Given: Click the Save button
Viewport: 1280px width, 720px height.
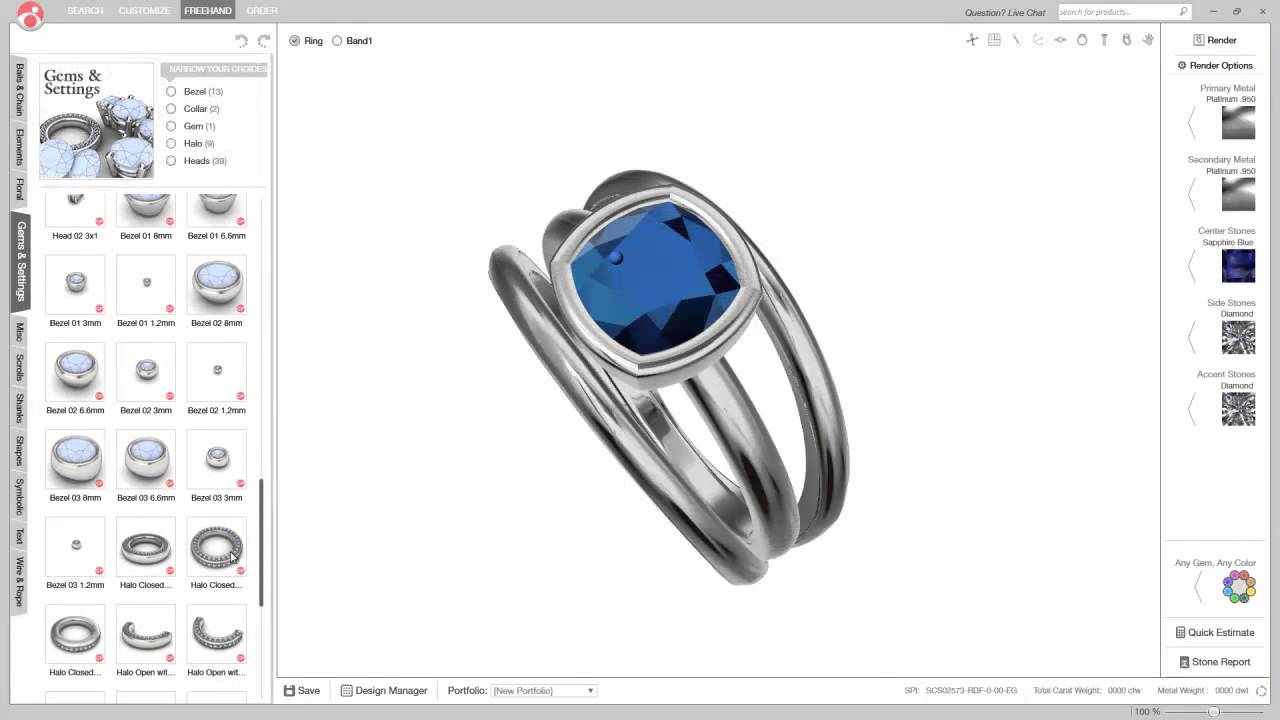Looking at the screenshot, I should pos(301,690).
